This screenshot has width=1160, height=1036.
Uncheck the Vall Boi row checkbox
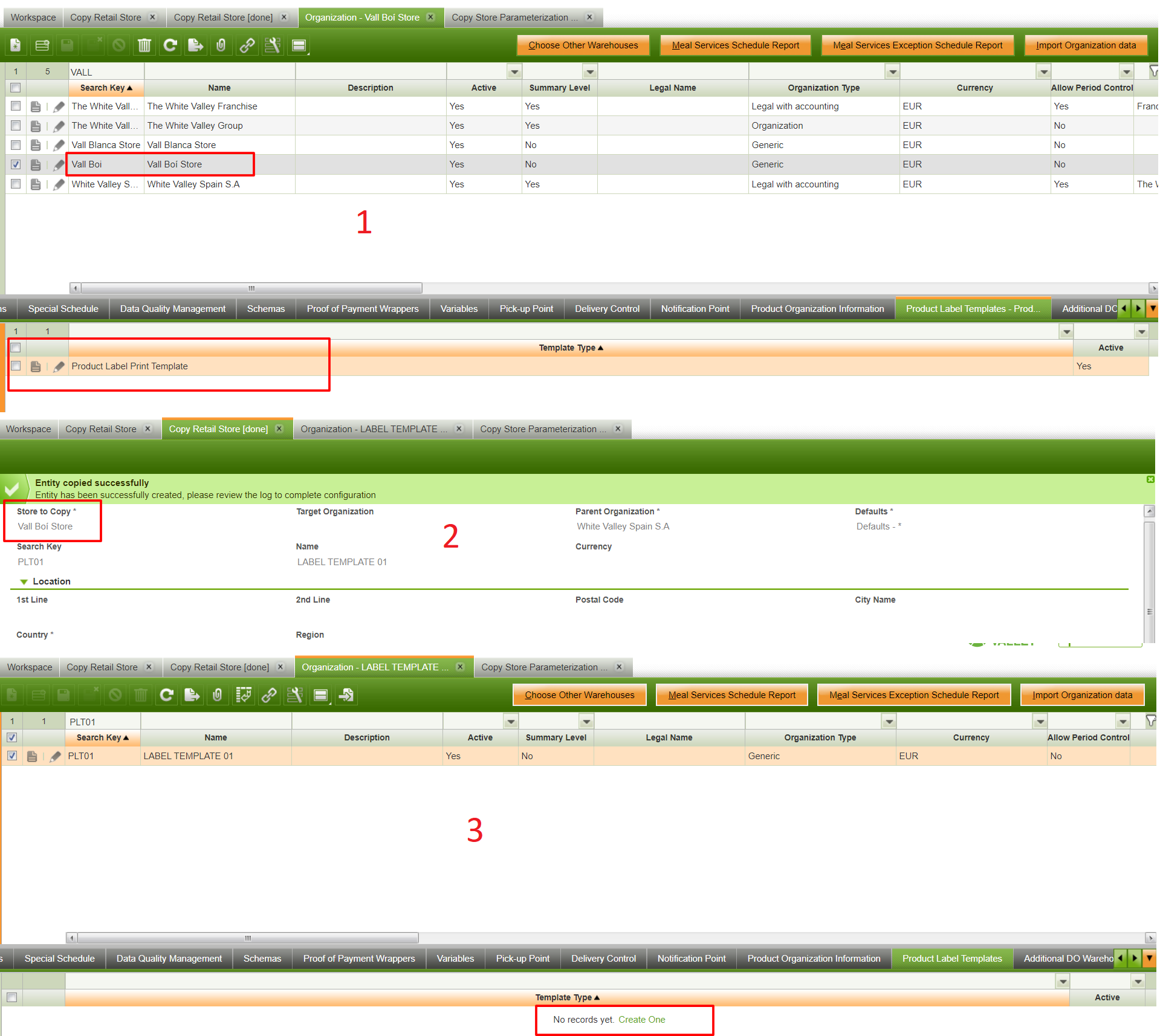[16, 164]
